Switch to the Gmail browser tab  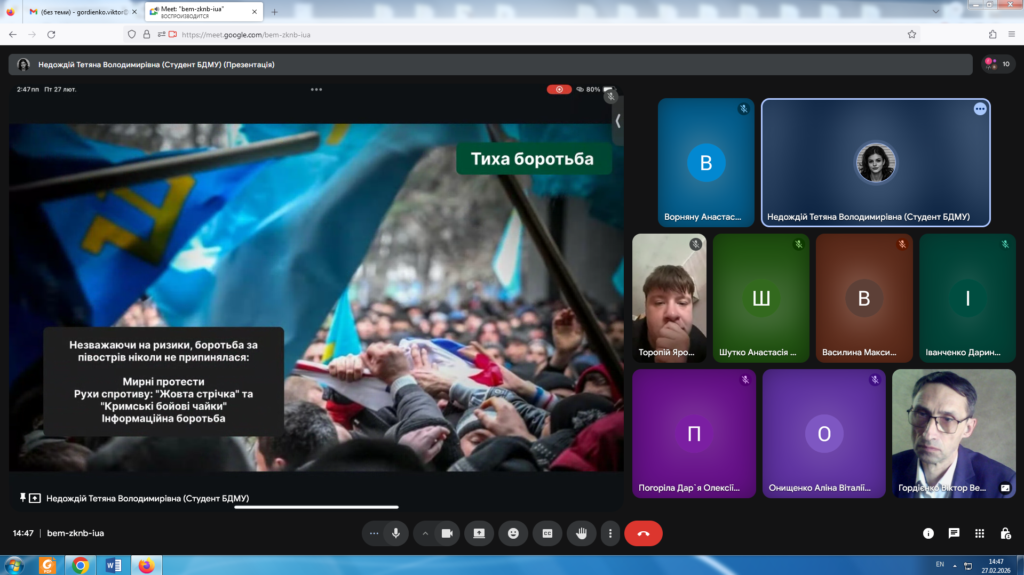coord(78,12)
